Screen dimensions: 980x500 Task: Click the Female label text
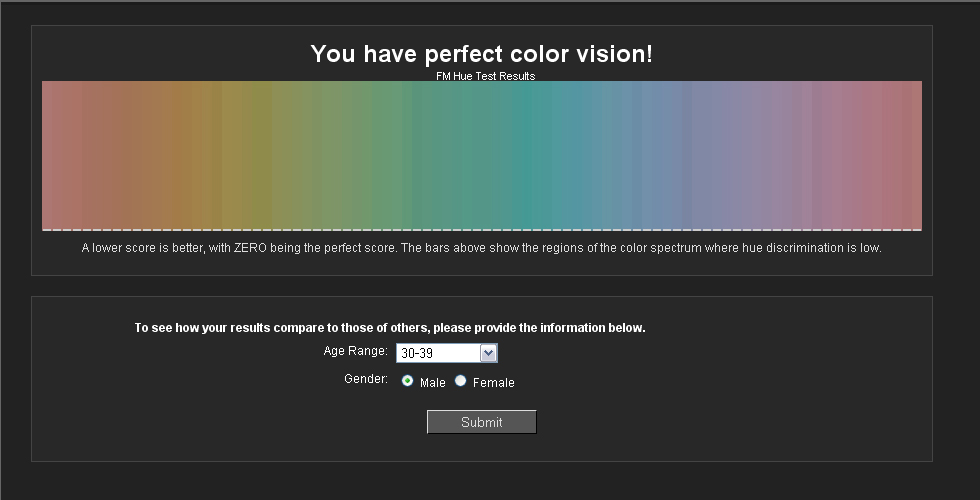493,383
